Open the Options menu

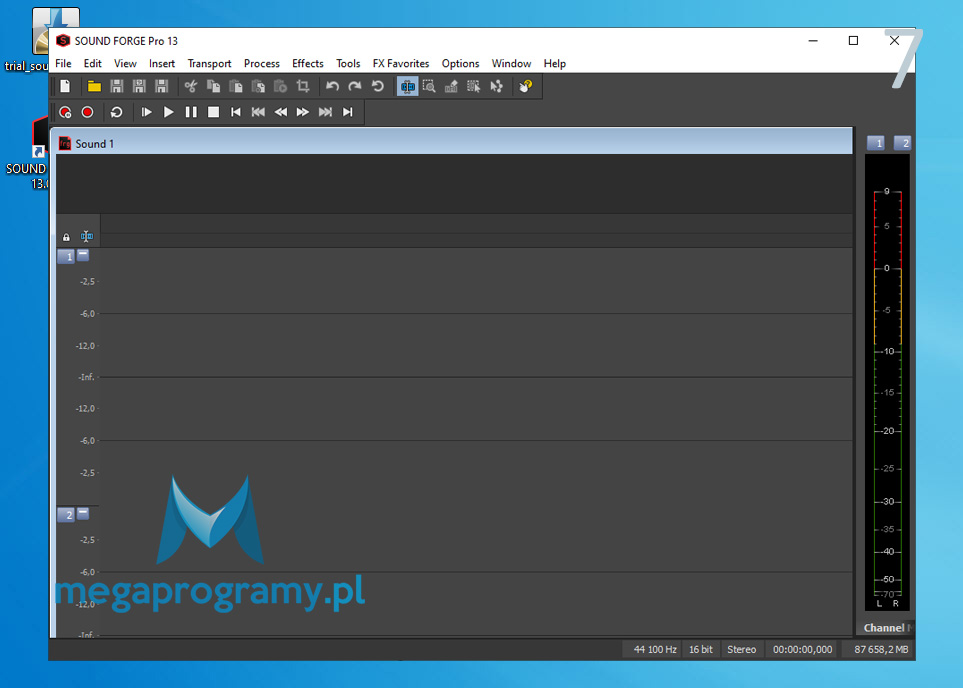pyautogui.click(x=461, y=63)
